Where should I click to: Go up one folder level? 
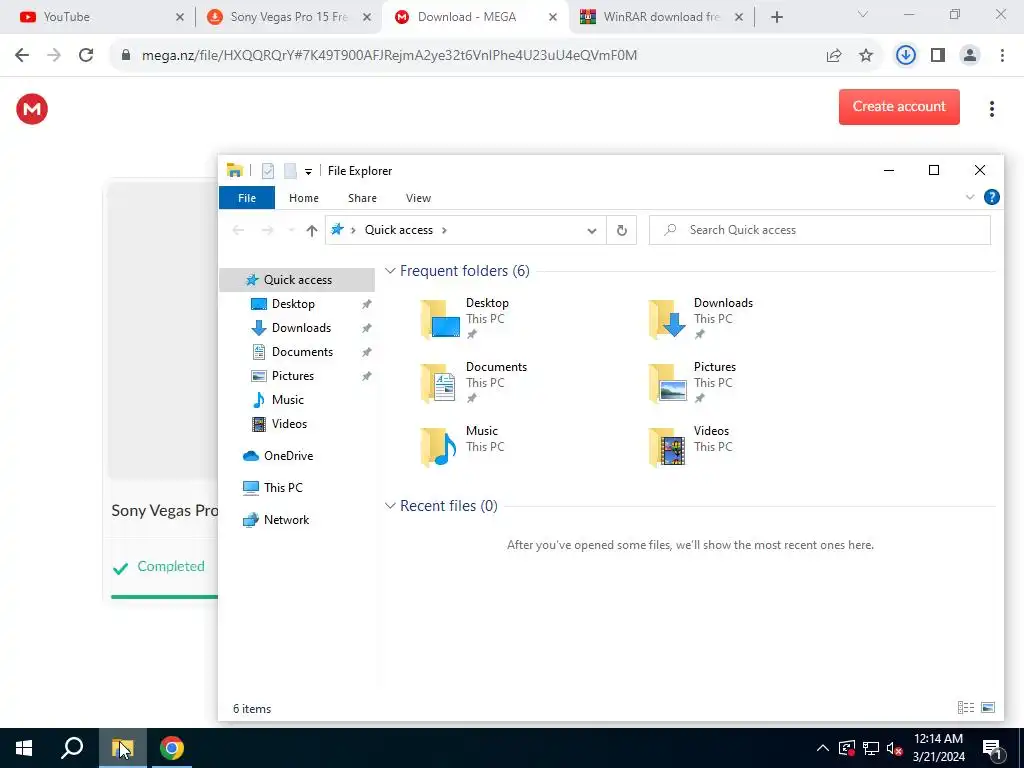312,230
